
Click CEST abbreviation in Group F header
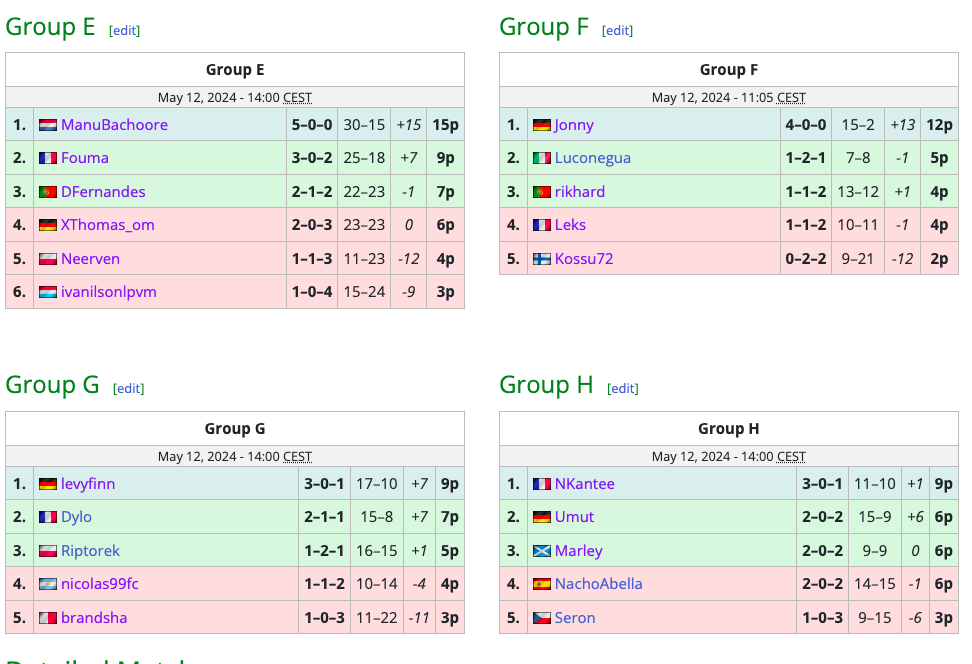[x=791, y=97]
